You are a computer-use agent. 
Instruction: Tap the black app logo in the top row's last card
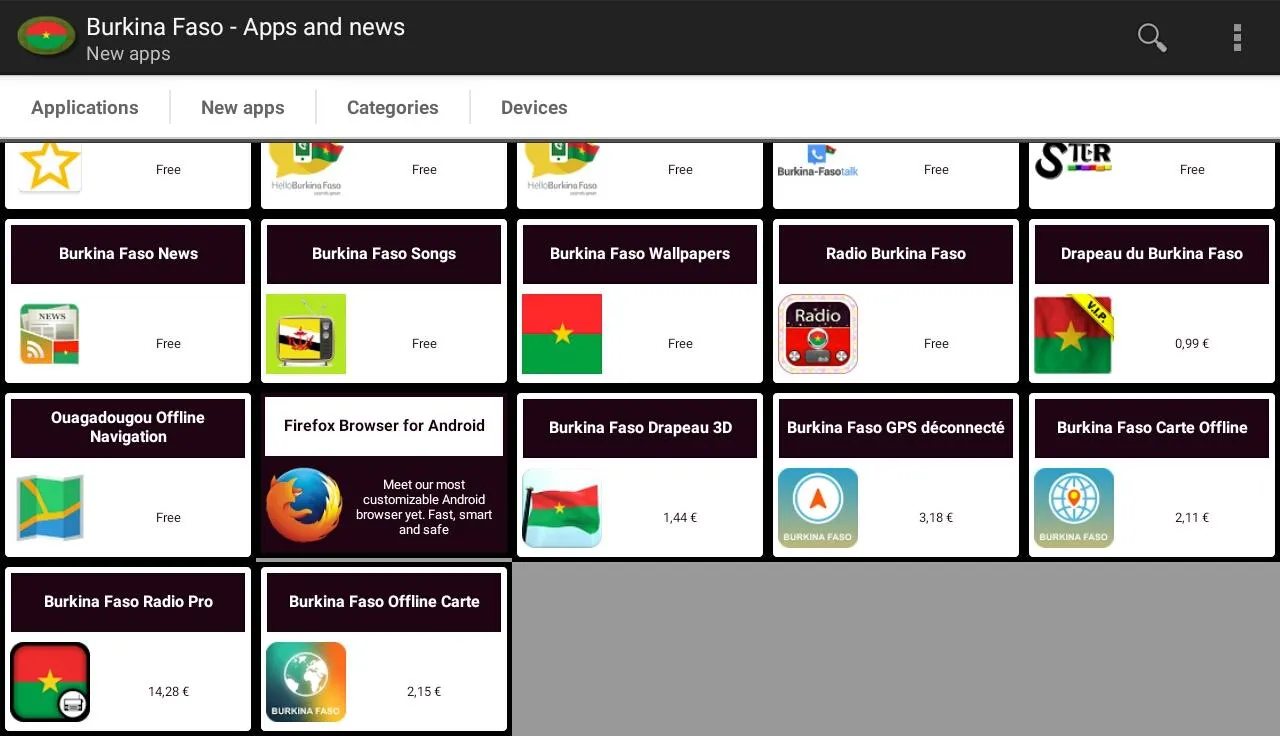point(1073,160)
